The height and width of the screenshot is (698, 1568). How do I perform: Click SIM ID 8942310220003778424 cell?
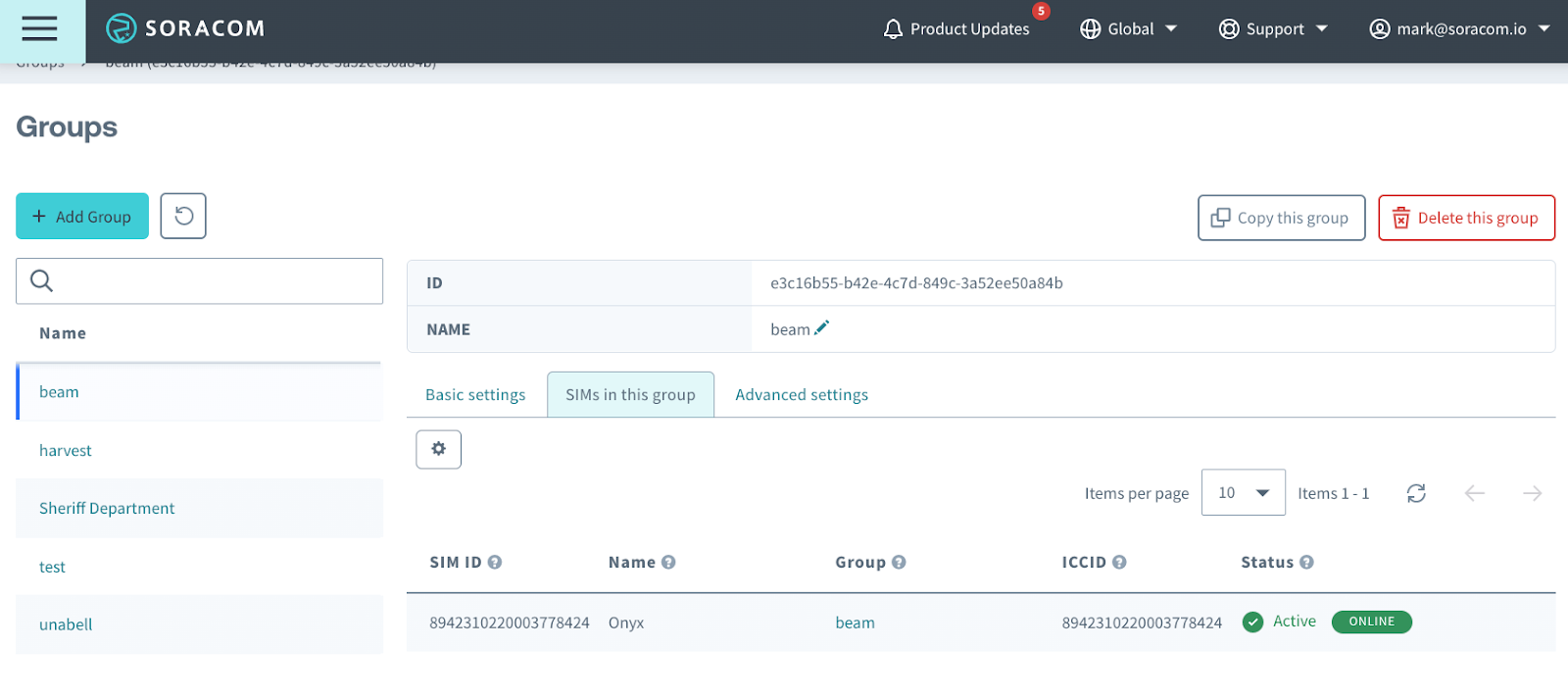510,623
